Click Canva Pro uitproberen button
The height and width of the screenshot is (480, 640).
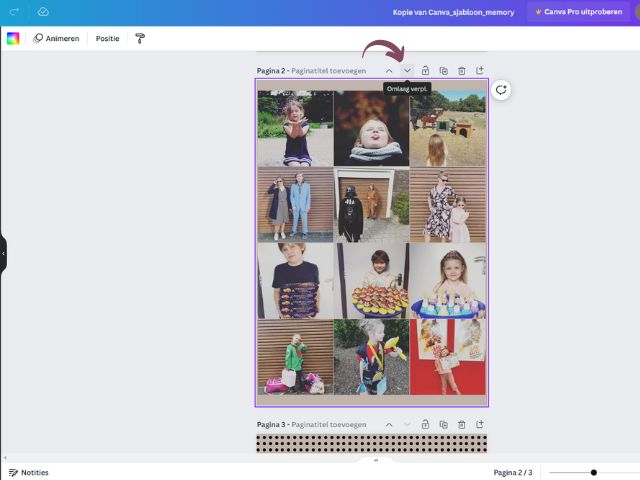tap(579, 12)
